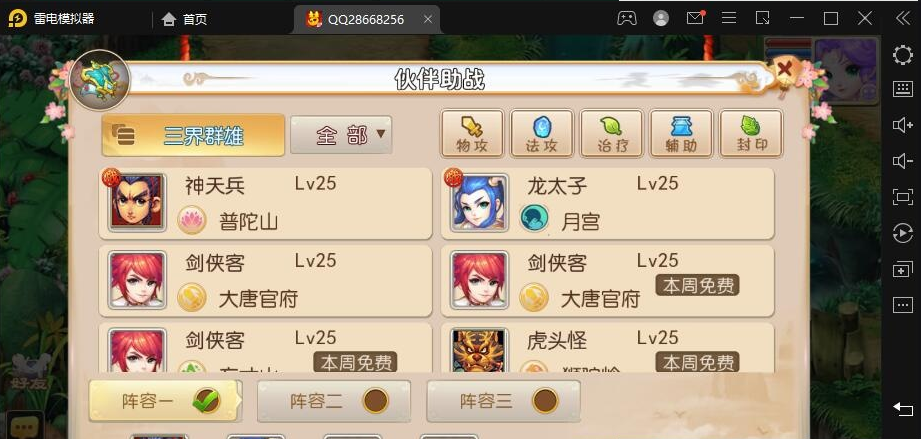
Task: Select the 神天兵 普陀山 partner card
Action: [x=265, y=203]
